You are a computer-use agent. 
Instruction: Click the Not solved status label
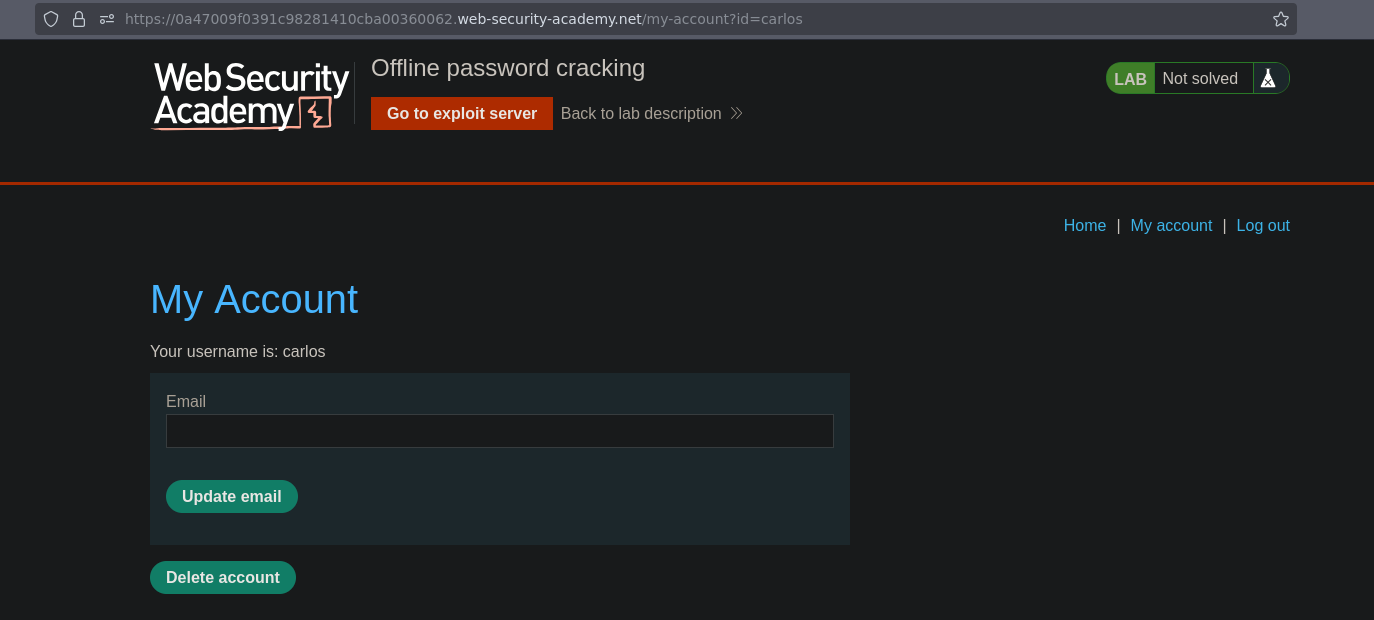tap(1200, 78)
